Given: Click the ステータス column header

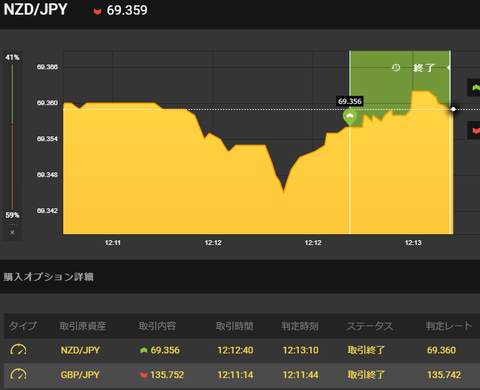Looking at the screenshot, I should click(370, 326).
